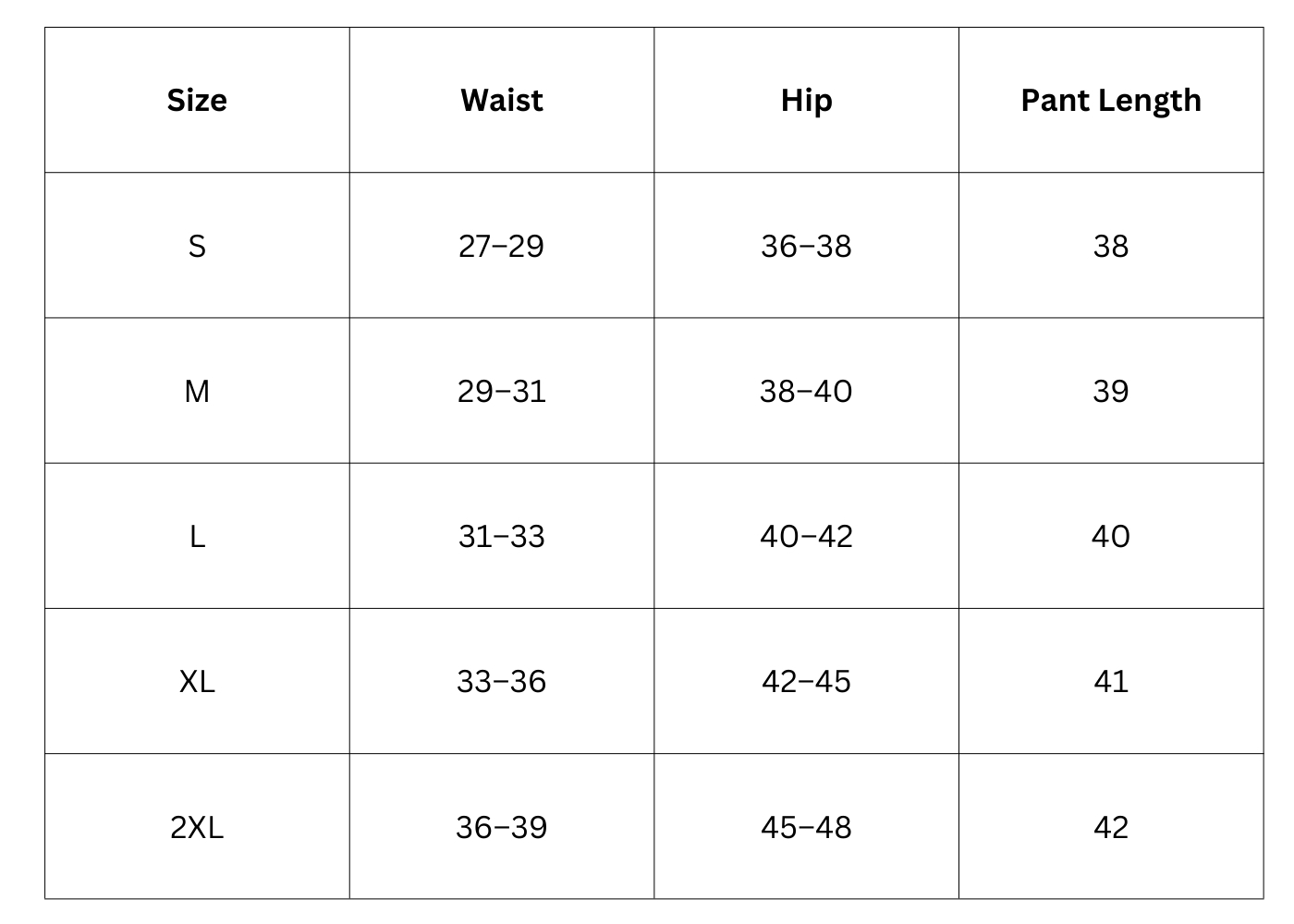Select hip value 40–42

(x=806, y=536)
